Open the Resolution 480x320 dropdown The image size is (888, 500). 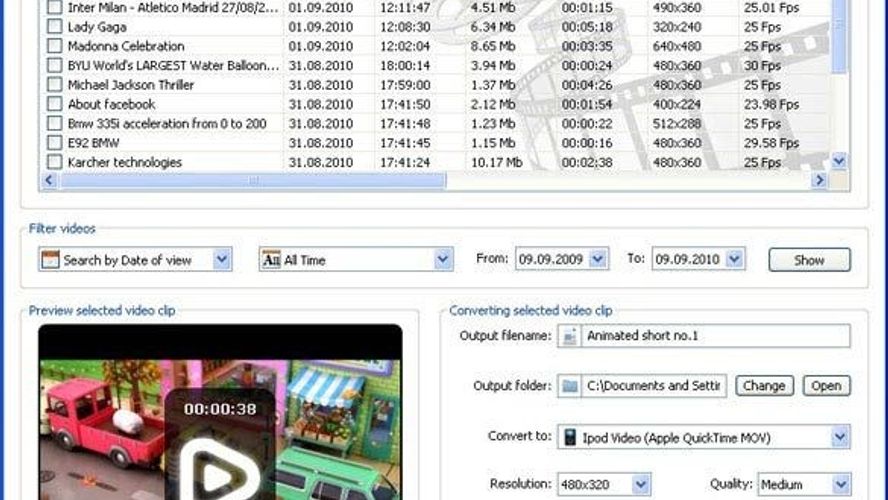[x=641, y=484]
